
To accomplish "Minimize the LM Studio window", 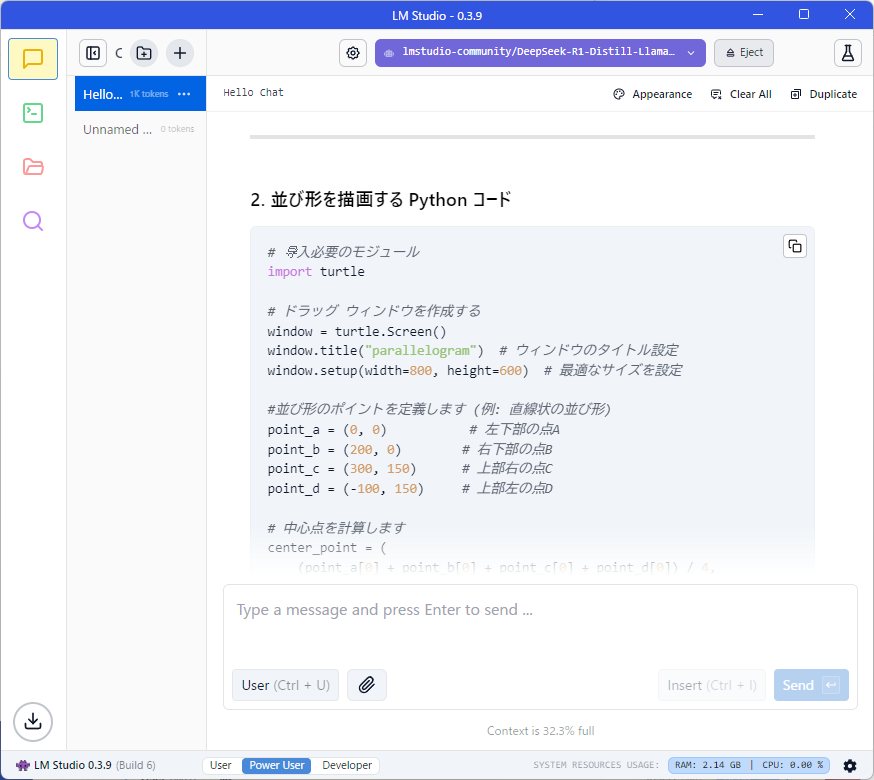I will click(758, 14).
